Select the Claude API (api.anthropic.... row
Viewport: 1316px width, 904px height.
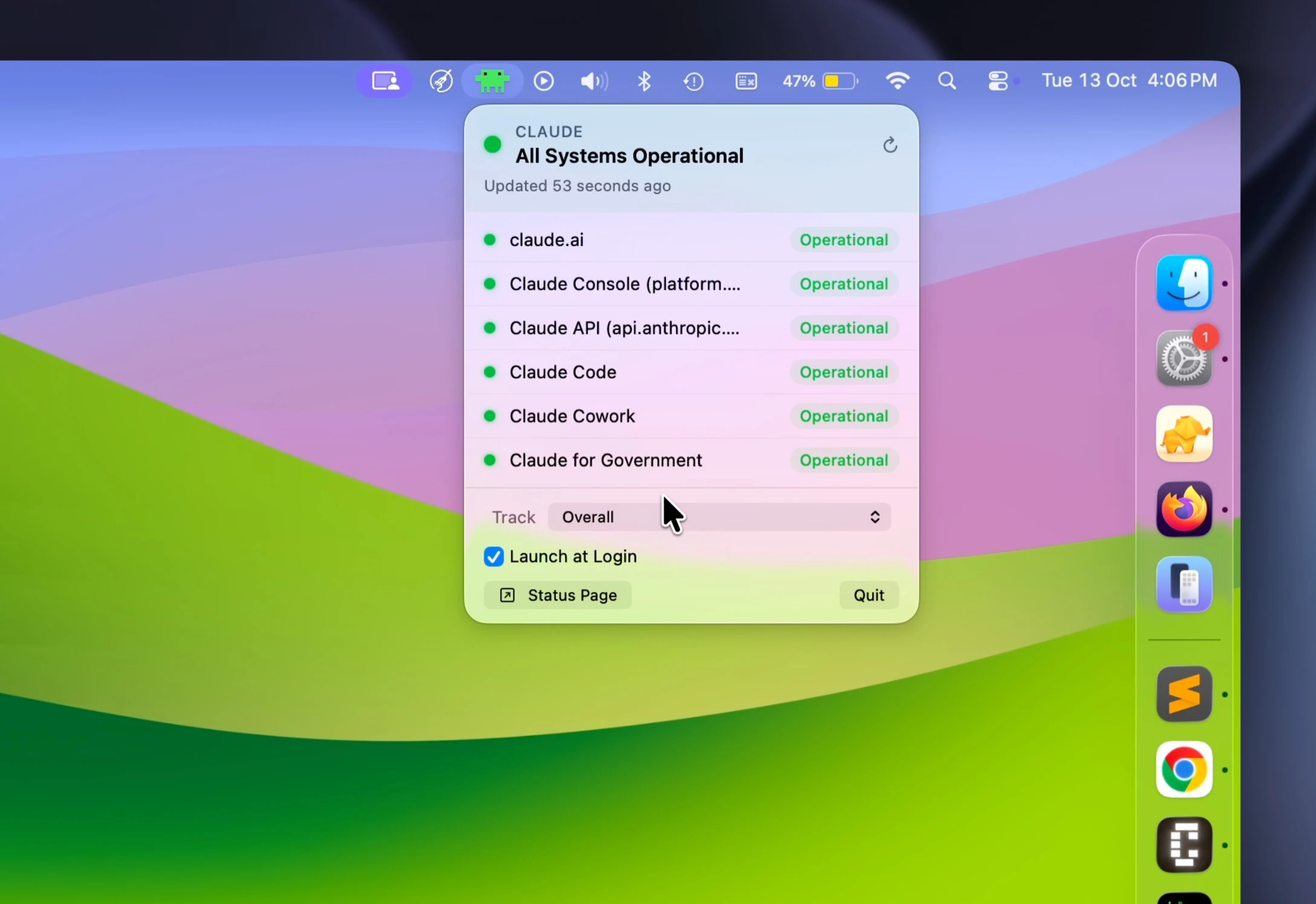[691, 328]
